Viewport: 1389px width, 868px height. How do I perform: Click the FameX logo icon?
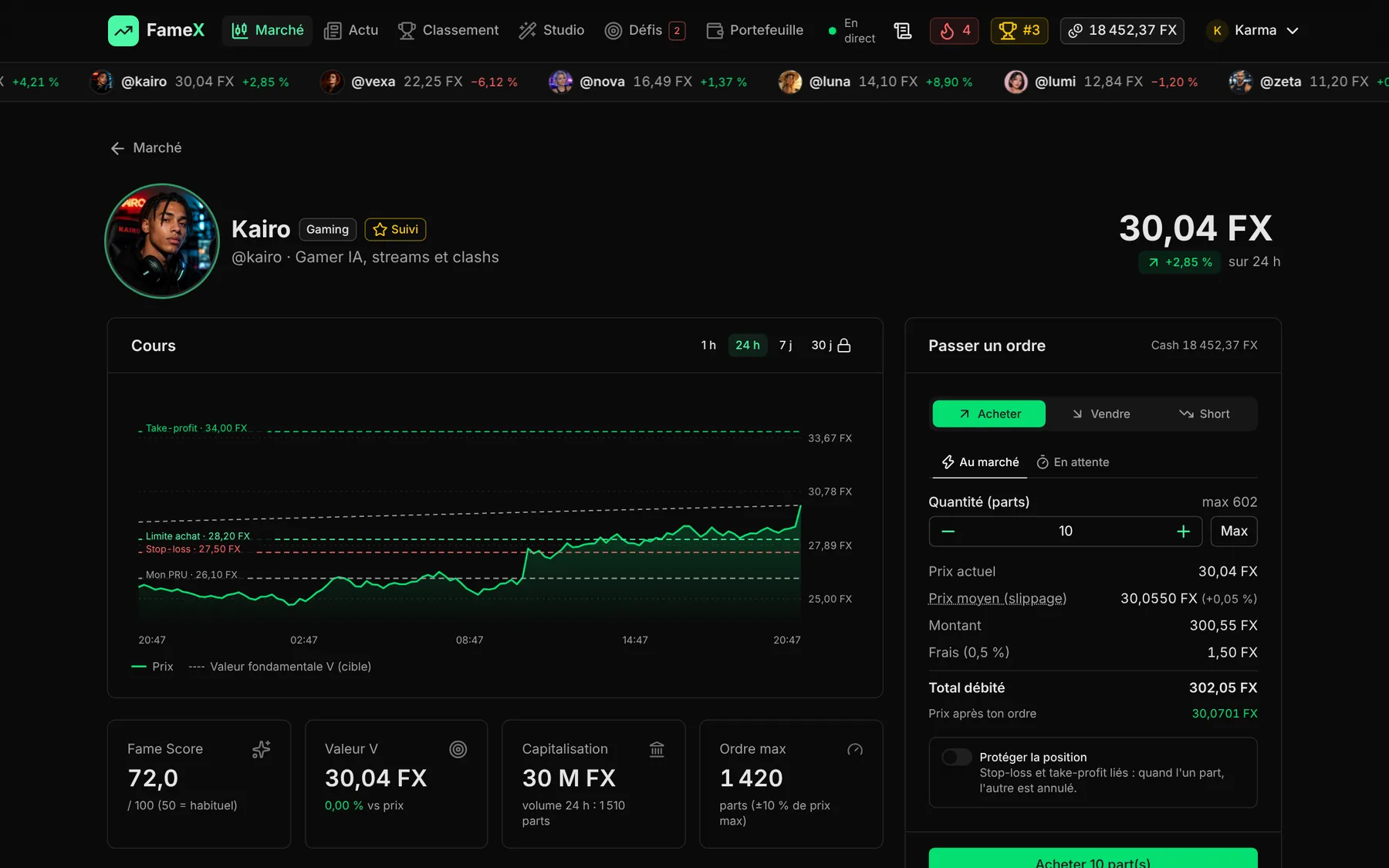point(123,31)
